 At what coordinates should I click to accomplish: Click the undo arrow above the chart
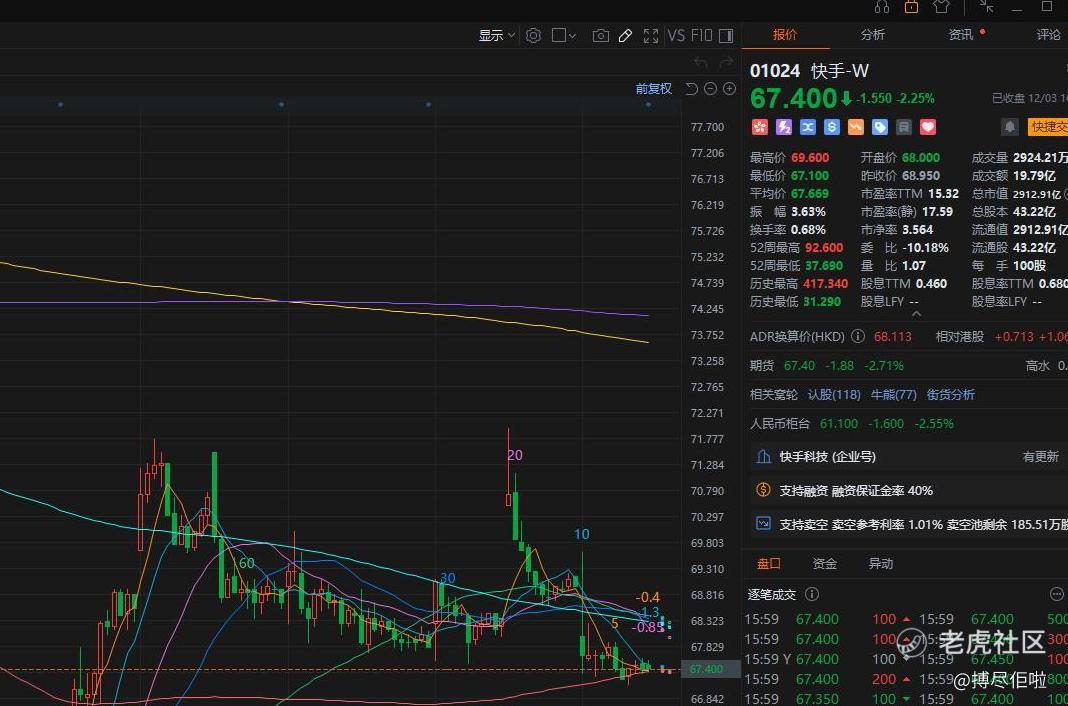(x=701, y=63)
